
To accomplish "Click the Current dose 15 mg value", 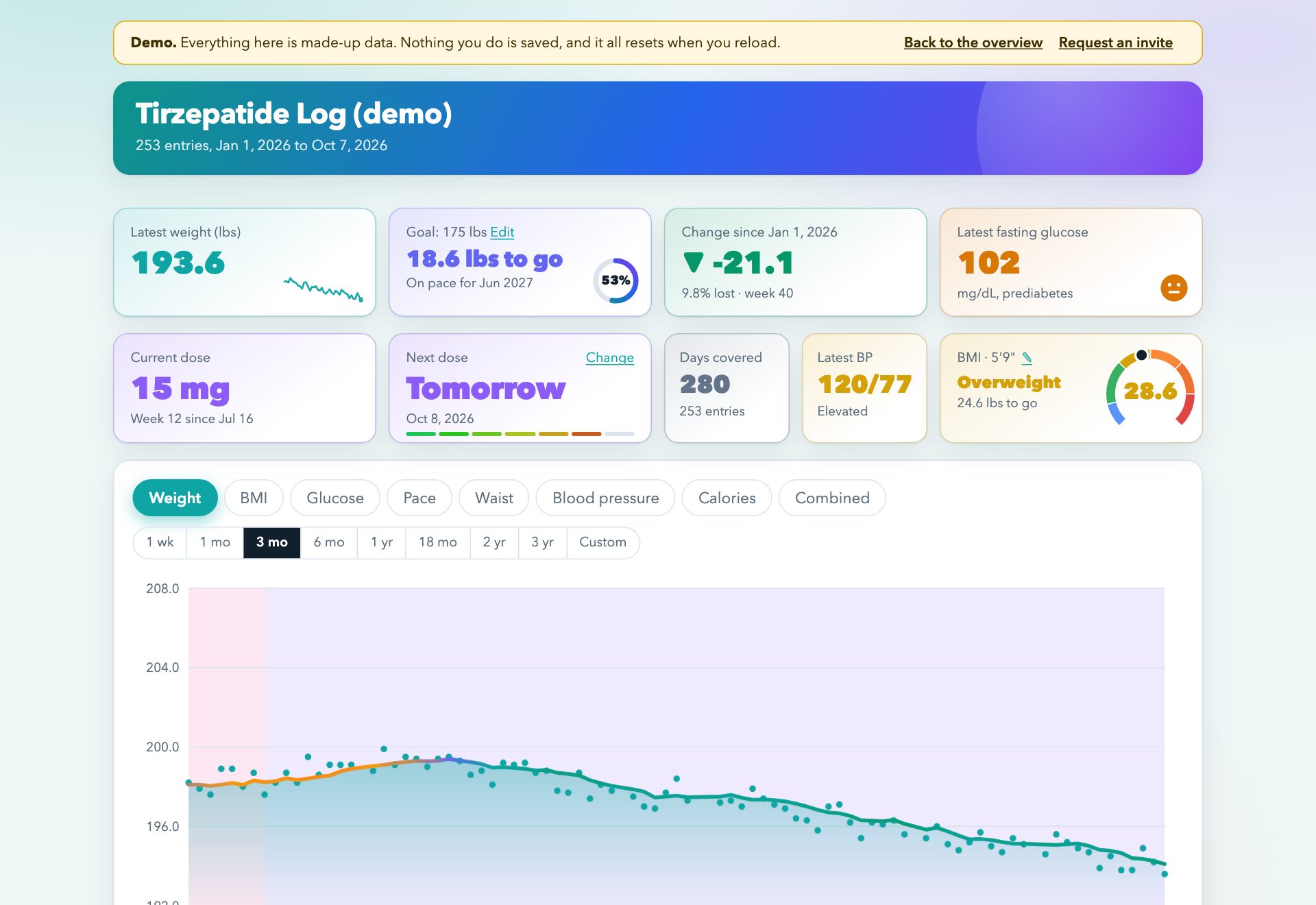I will pos(180,389).
